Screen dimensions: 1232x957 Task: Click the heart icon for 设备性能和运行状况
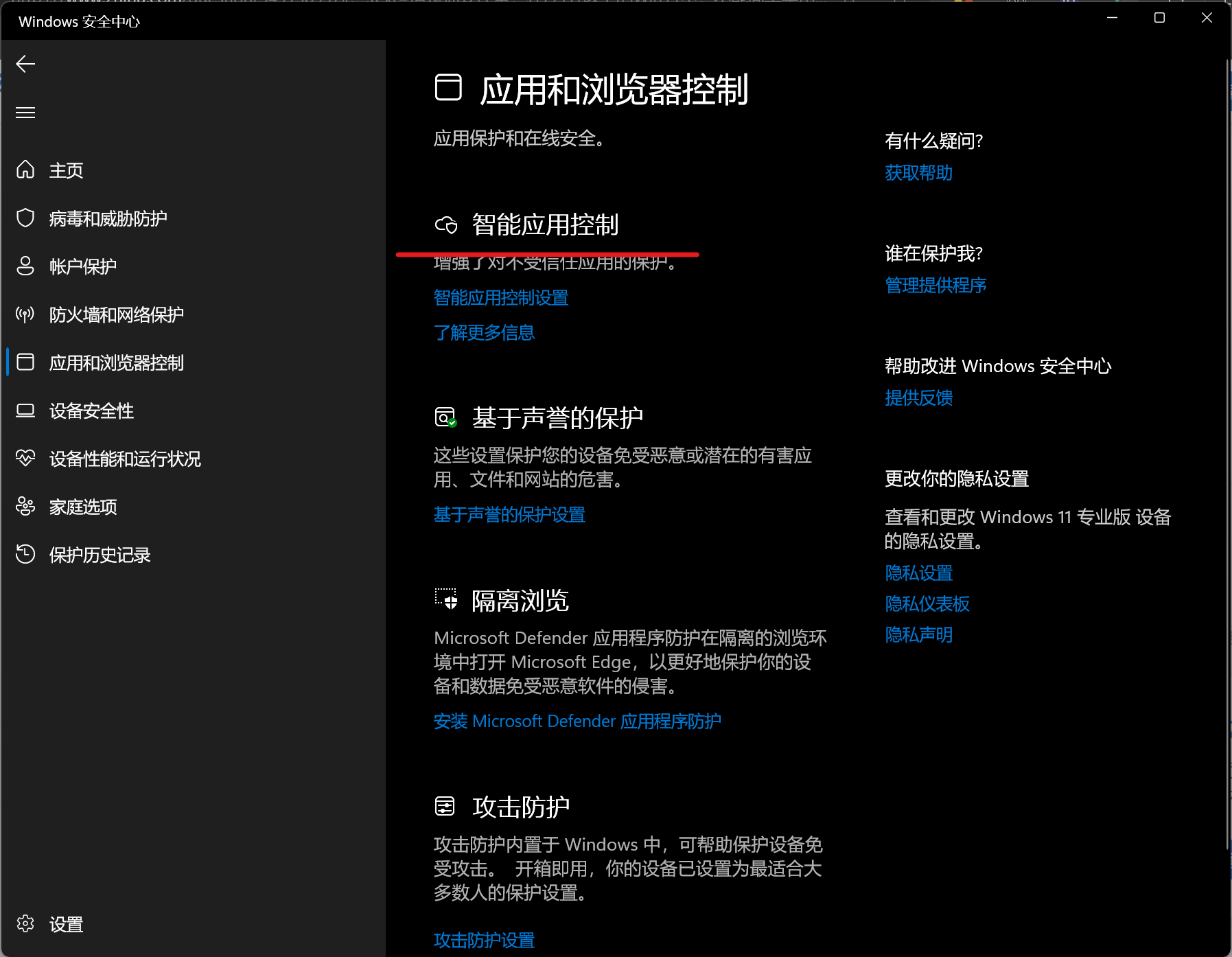coord(25,458)
